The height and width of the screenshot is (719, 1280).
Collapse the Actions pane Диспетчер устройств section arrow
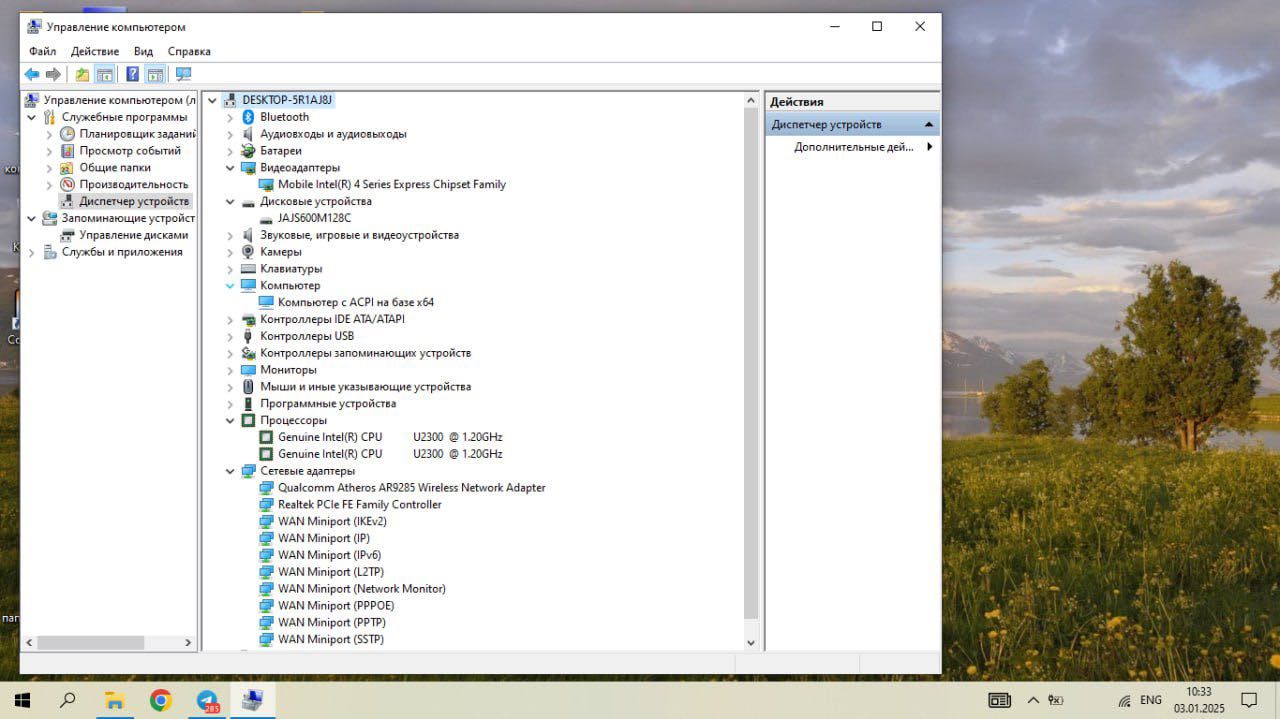tap(929, 125)
